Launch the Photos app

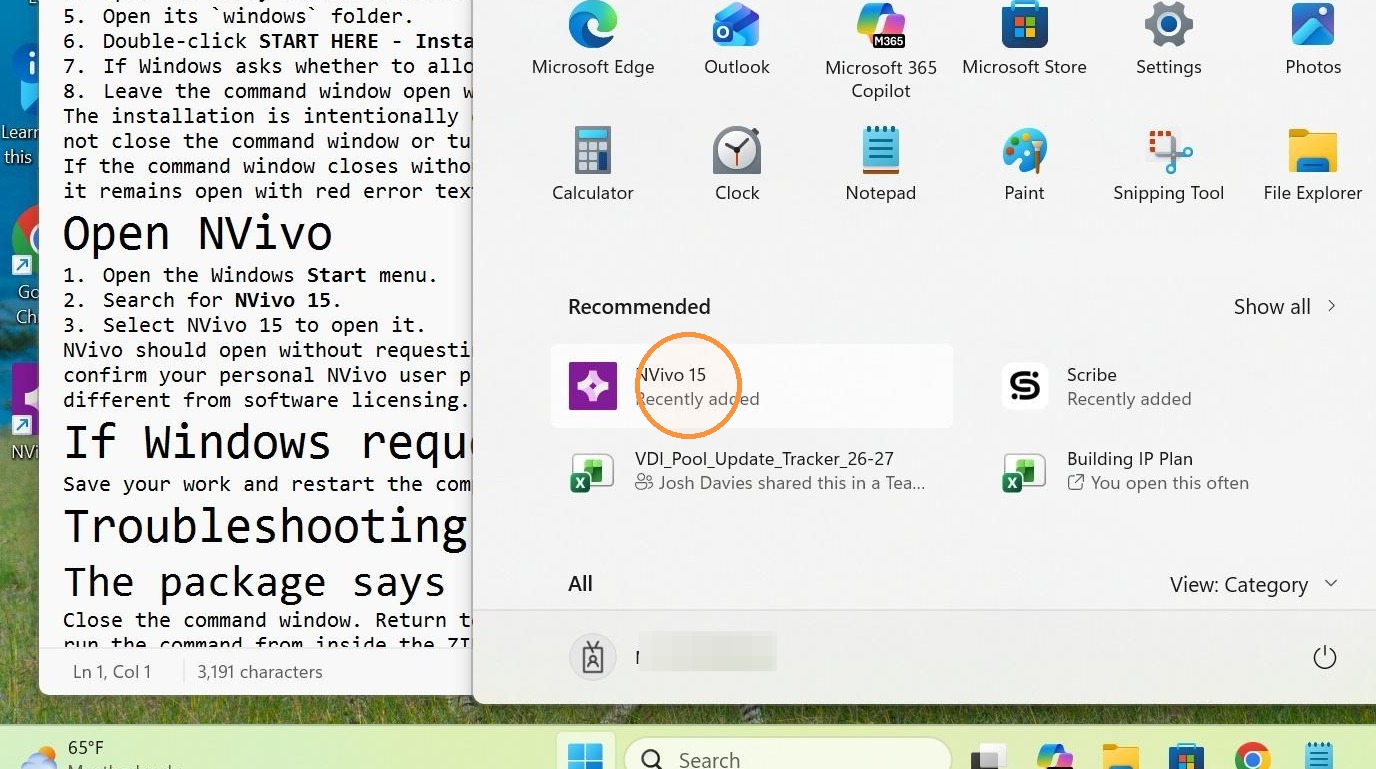1313,40
